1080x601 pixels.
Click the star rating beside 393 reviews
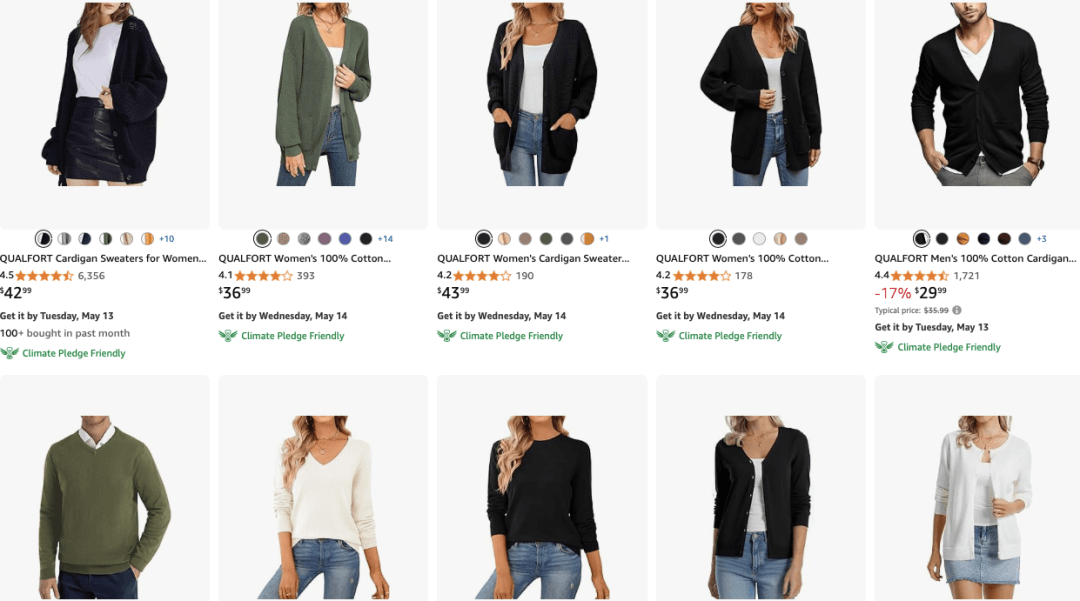click(x=264, y=276)
